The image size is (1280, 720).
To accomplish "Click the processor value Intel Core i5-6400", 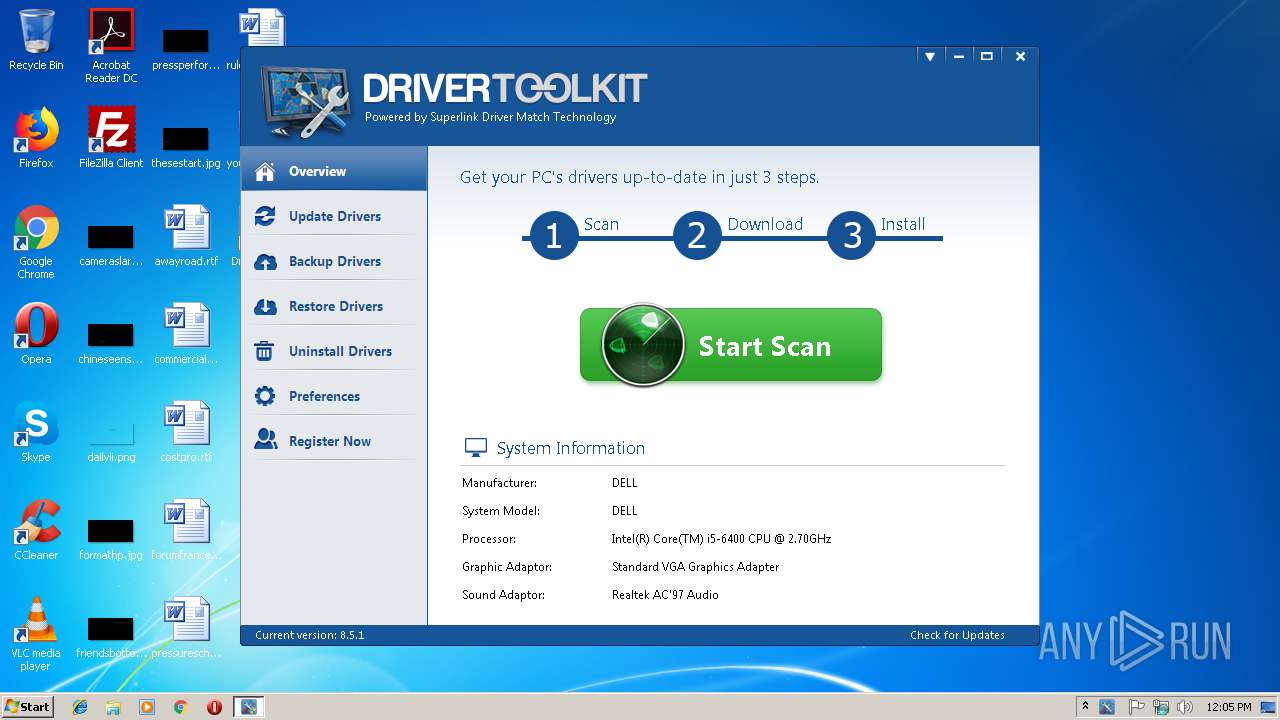I will (x=721, y=539).
